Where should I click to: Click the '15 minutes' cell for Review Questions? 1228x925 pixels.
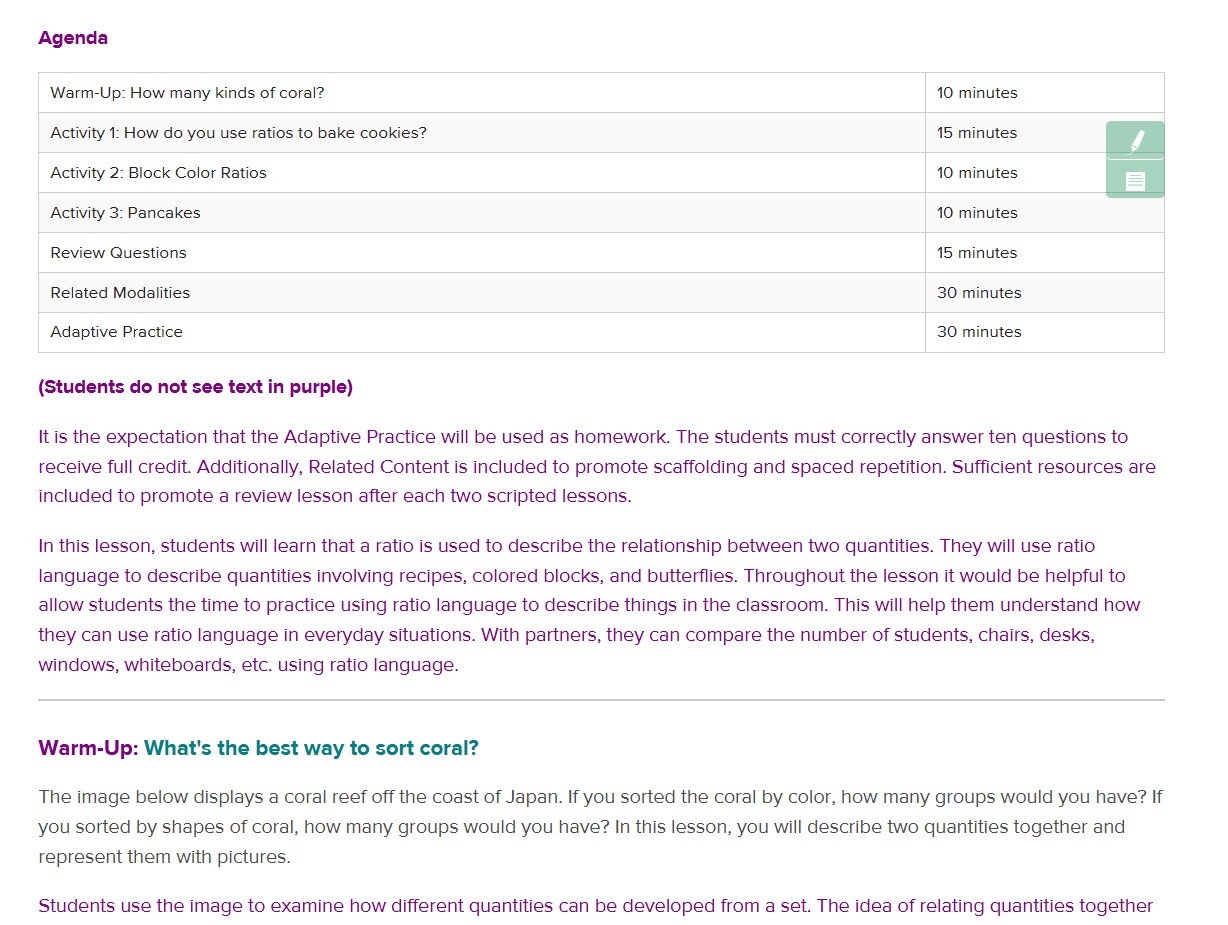1045,253
